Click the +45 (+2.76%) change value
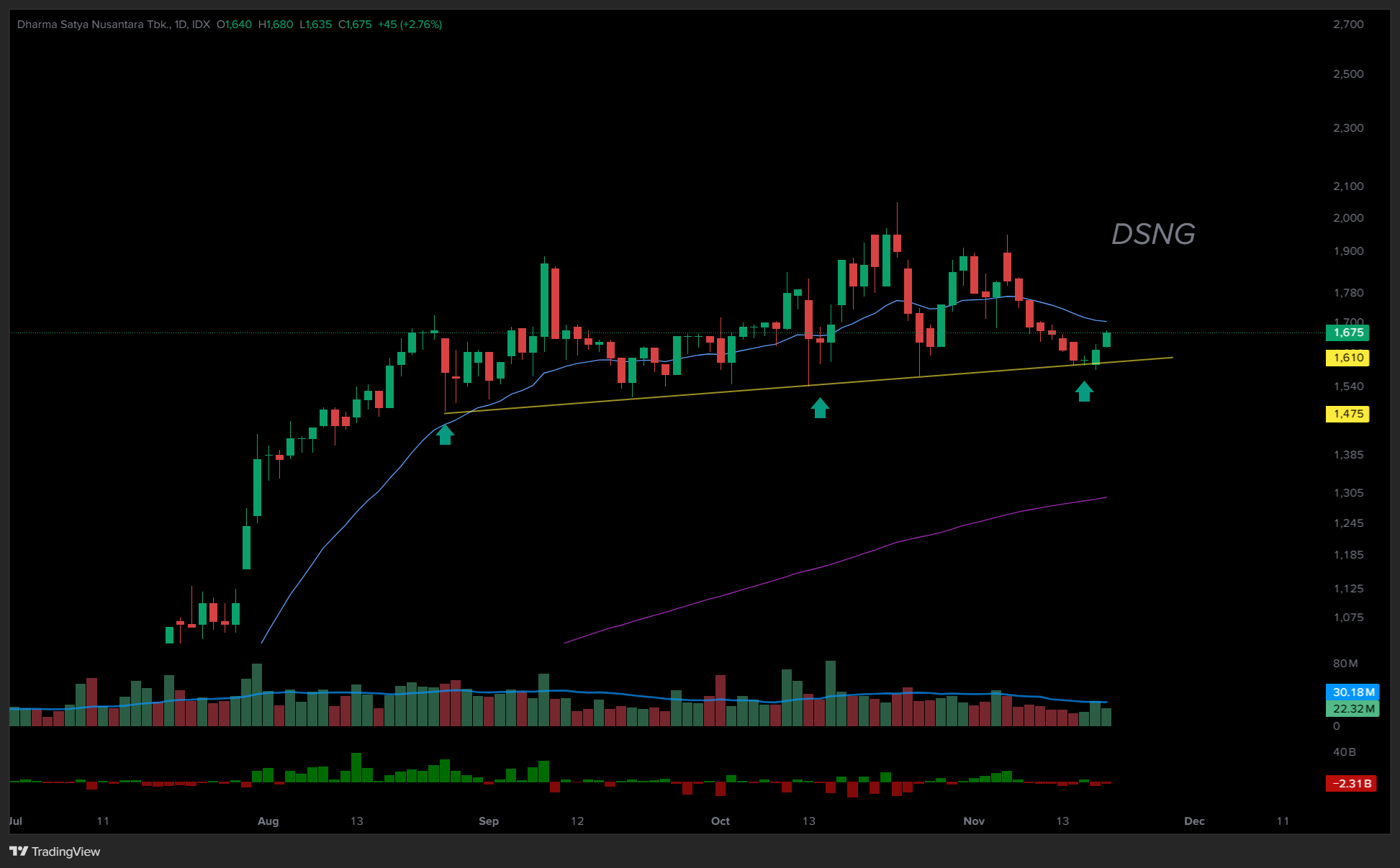Screen dimensions: 1400x868 [410, 24]
